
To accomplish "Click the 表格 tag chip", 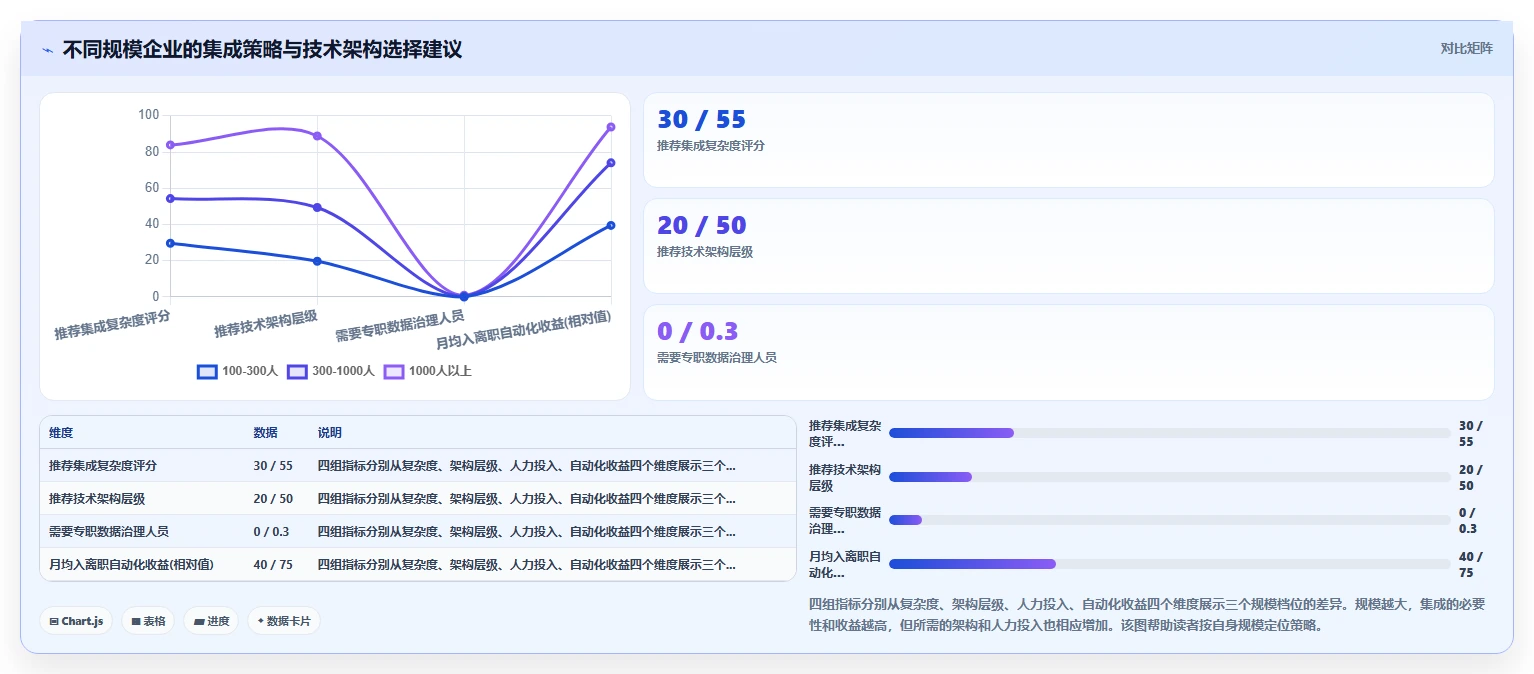I will pos(148,621).
